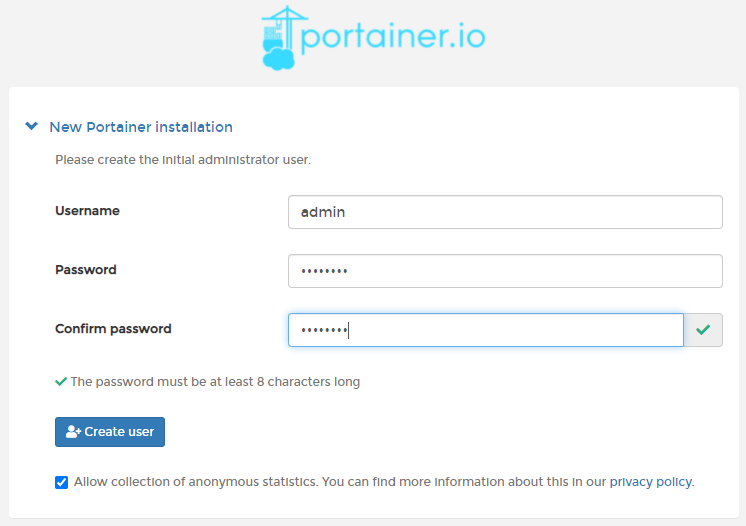Click the password length requirement message
Image resolution: width=746 pixels, height=526 pixels.
215,382
